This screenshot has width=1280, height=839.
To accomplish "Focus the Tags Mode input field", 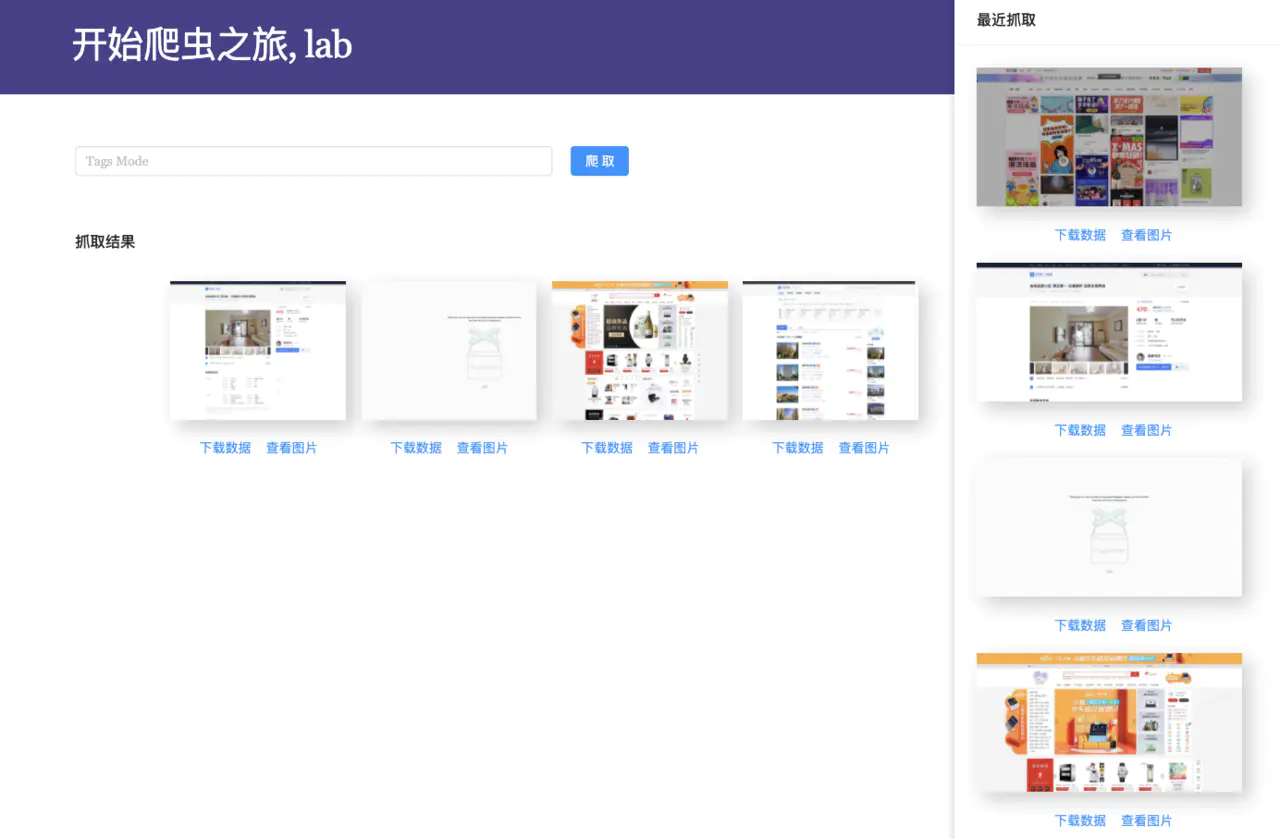I will click(x=313, y=161).
